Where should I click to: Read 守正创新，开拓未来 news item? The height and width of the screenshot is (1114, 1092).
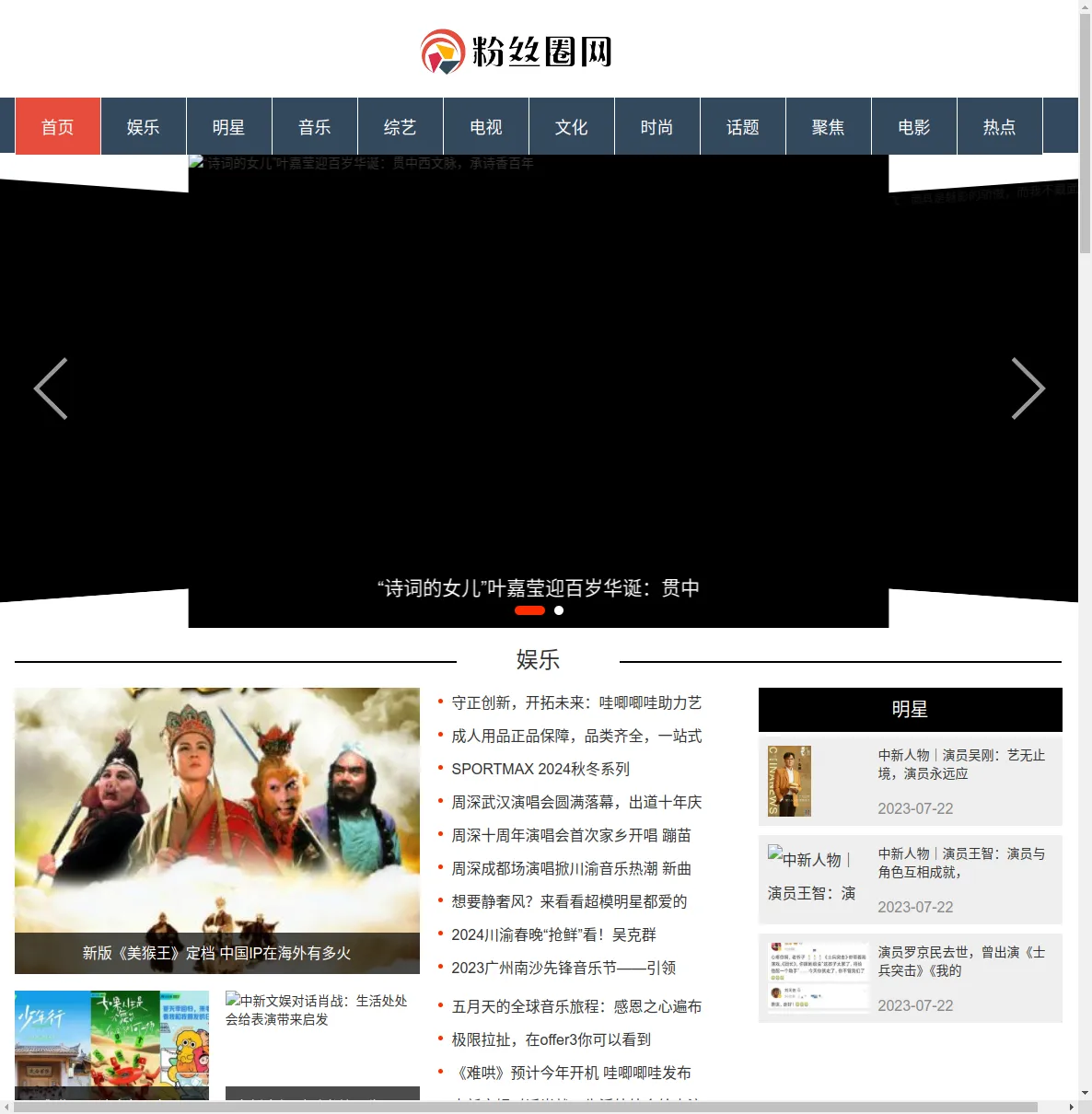coord(576,702)
